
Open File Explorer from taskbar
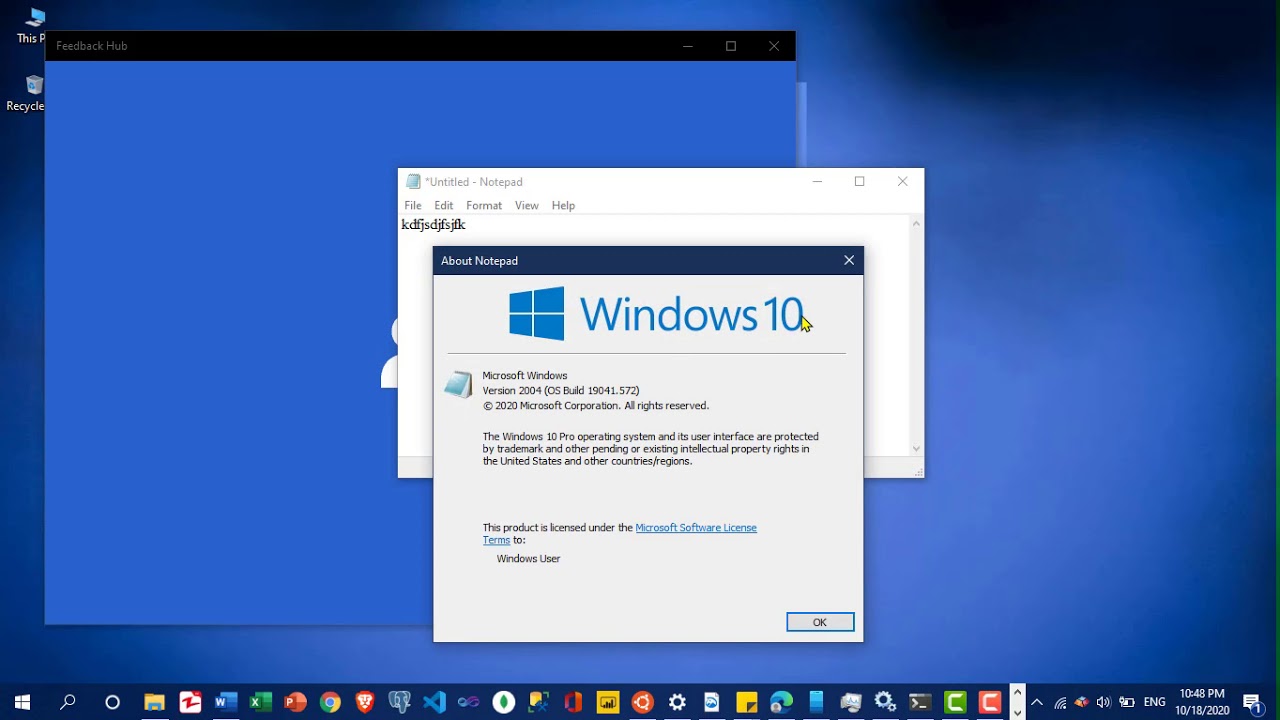[x=154, y=702]
